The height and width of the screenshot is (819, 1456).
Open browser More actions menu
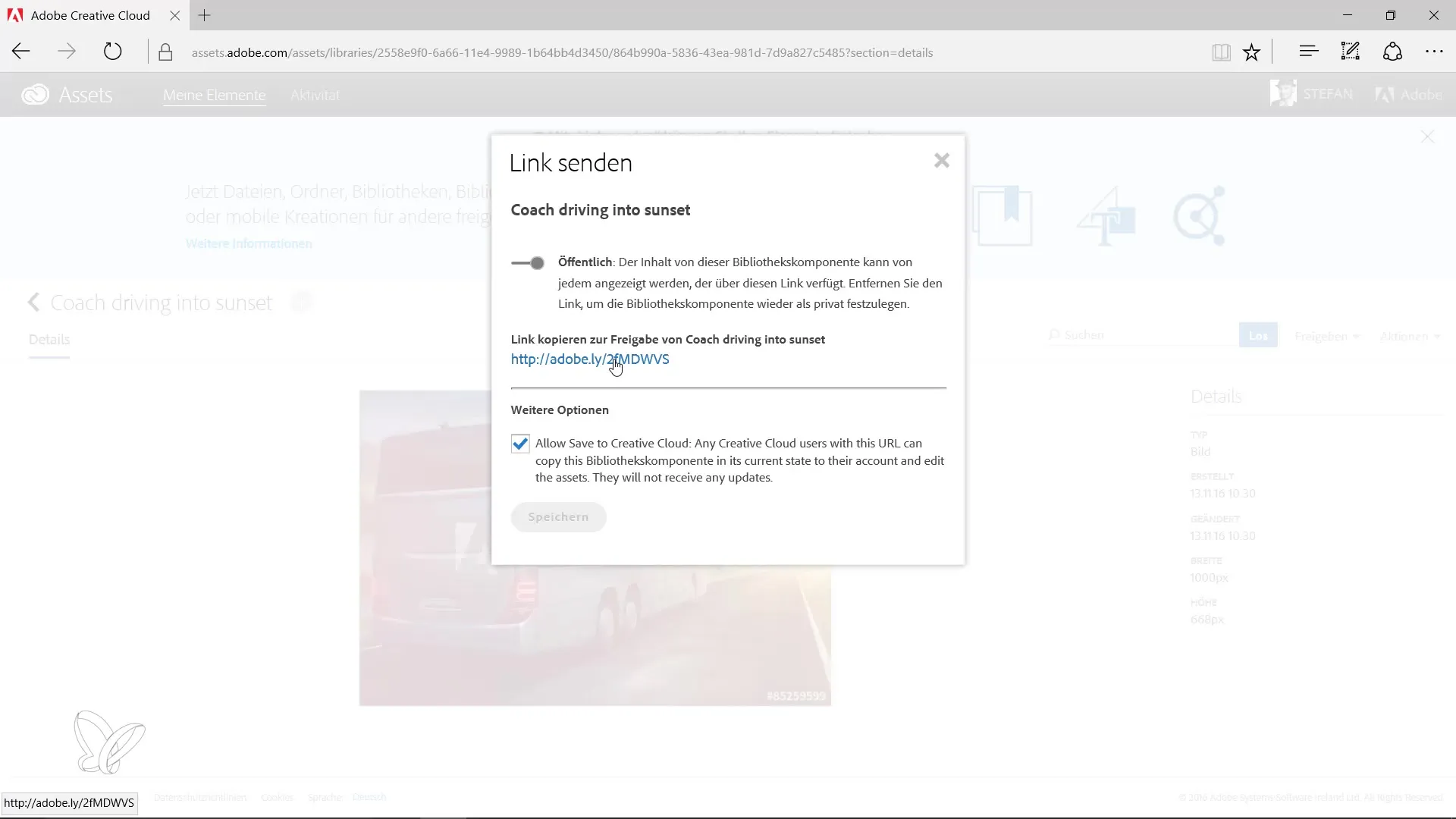(1434, 52)
